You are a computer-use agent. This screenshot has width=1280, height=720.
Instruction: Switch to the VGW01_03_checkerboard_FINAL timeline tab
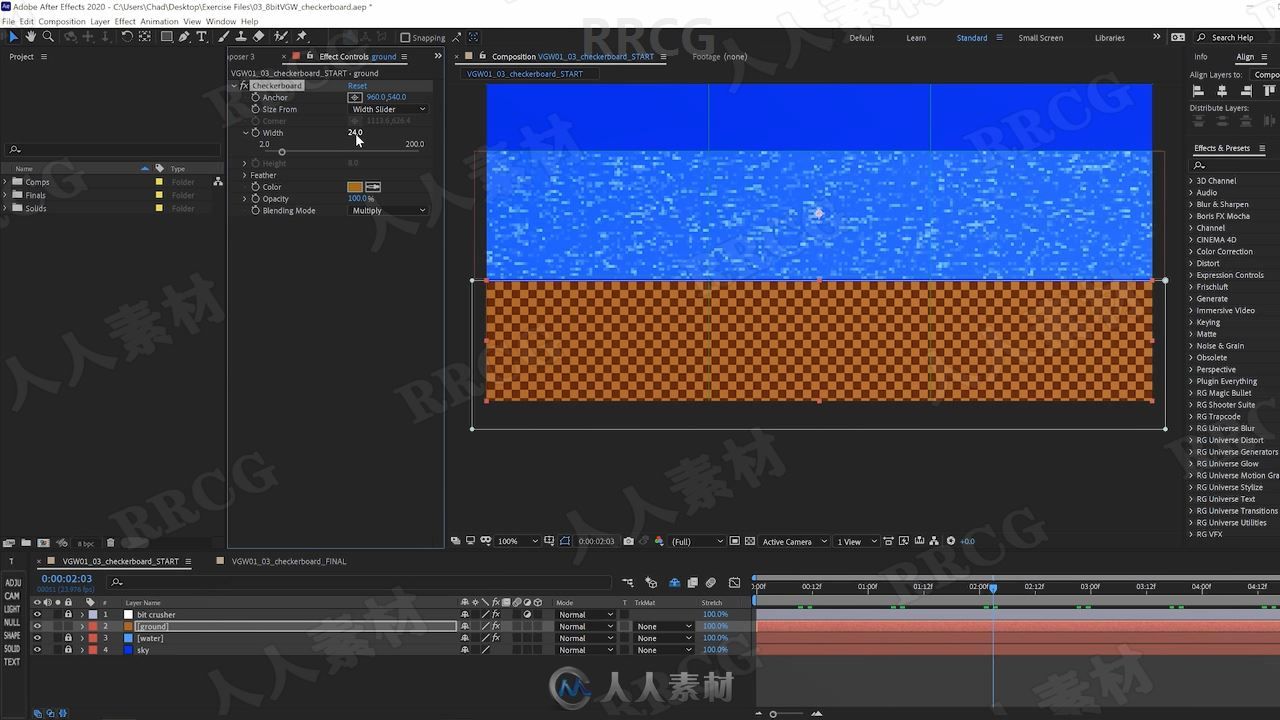tap(289, 561)
